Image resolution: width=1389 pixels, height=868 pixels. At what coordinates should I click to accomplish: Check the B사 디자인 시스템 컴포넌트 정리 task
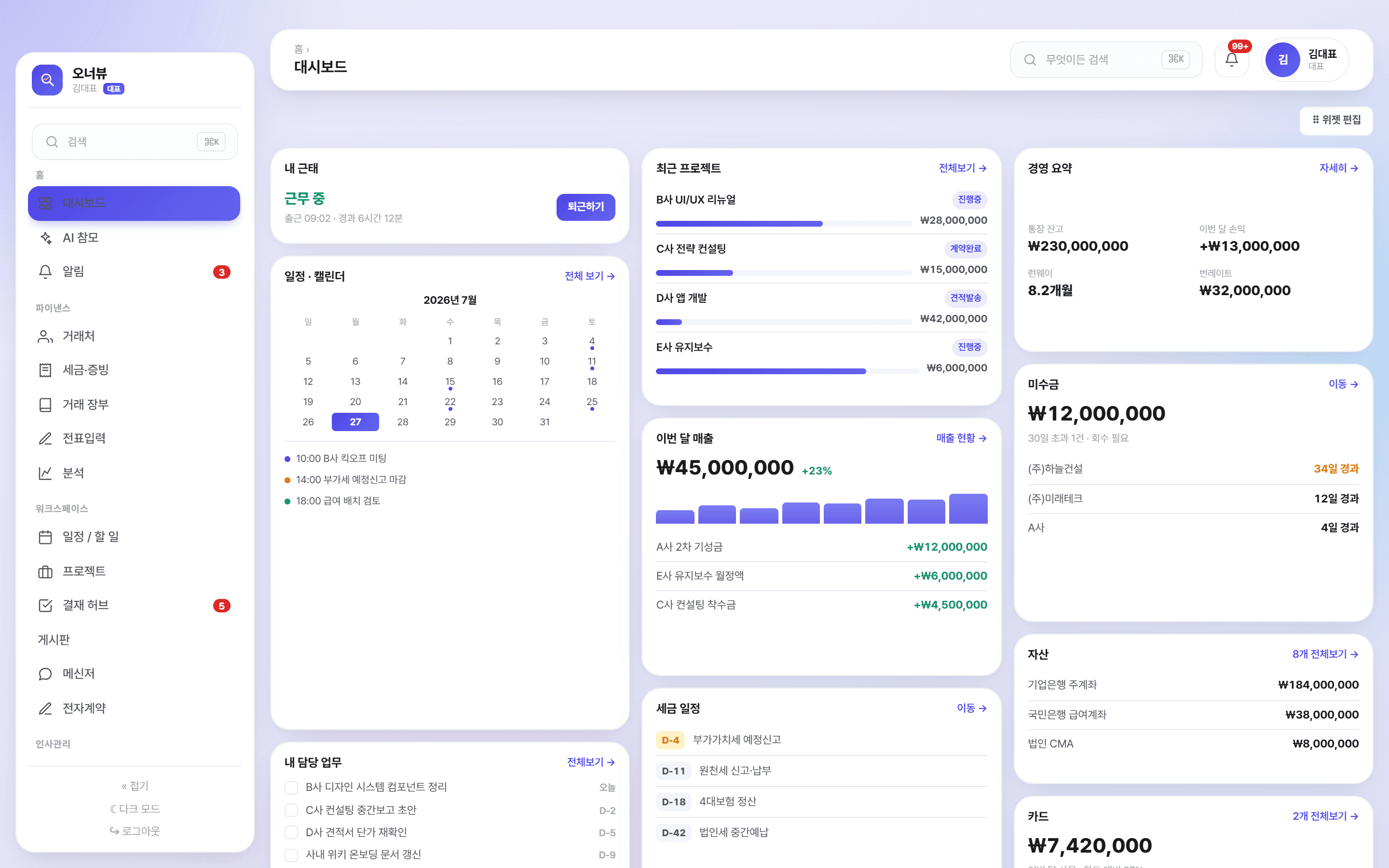pos(292,787)
